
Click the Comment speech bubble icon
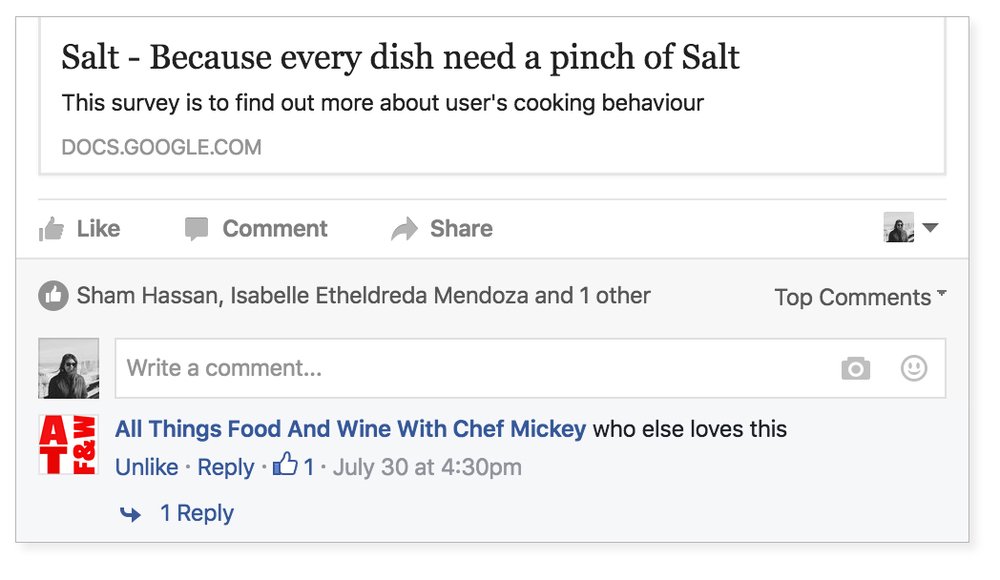196,228
